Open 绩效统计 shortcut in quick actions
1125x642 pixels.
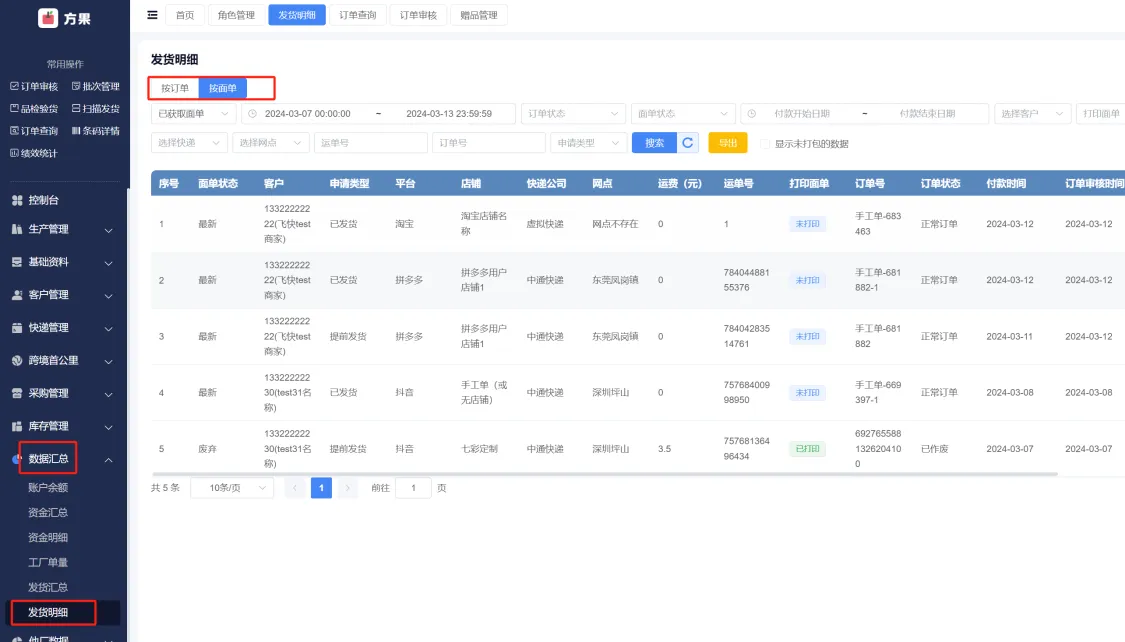coord(34,152)
